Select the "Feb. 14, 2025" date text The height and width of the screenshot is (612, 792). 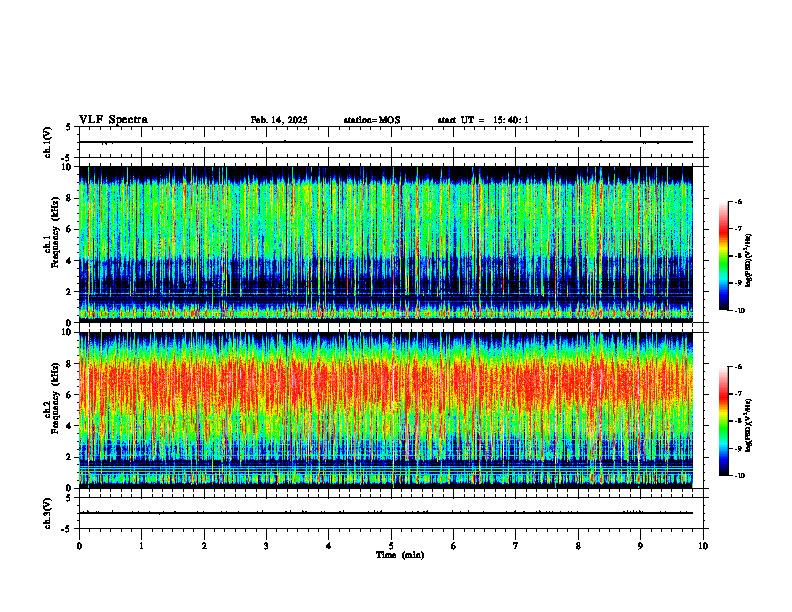(279, 120)
